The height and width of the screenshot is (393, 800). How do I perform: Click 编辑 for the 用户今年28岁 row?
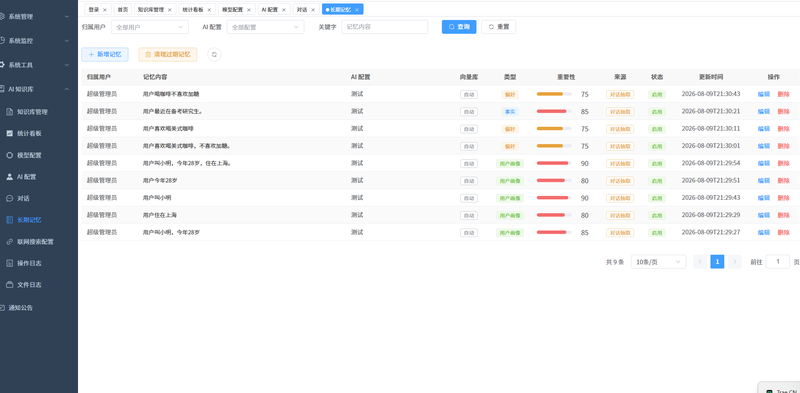pos(764,181)
